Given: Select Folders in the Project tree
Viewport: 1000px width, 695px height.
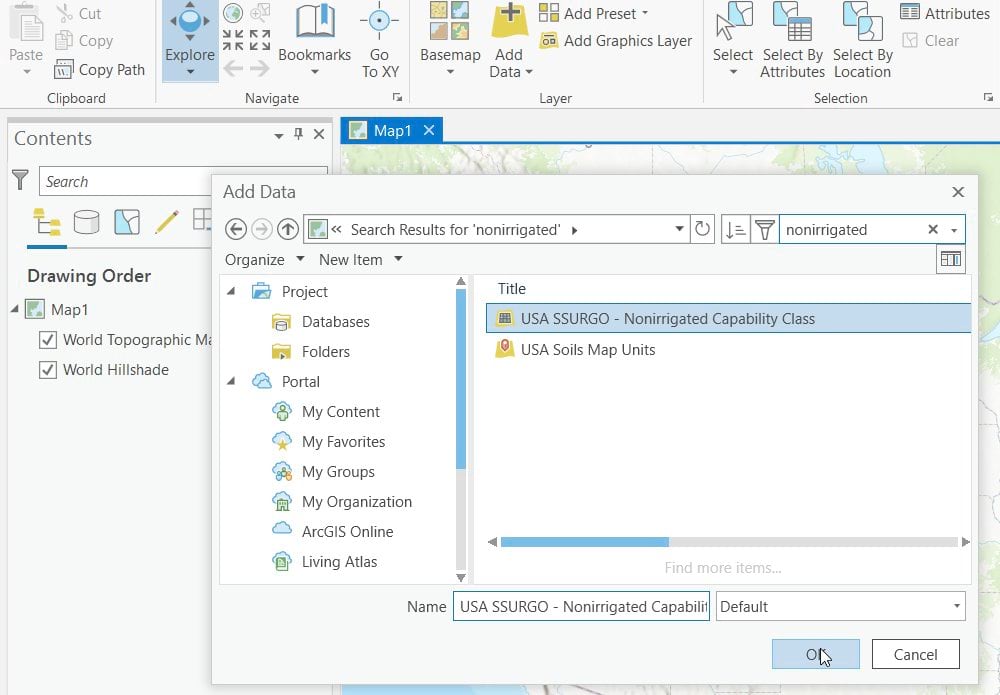Looking at the screenshot, I should click(x=311, y=351).
